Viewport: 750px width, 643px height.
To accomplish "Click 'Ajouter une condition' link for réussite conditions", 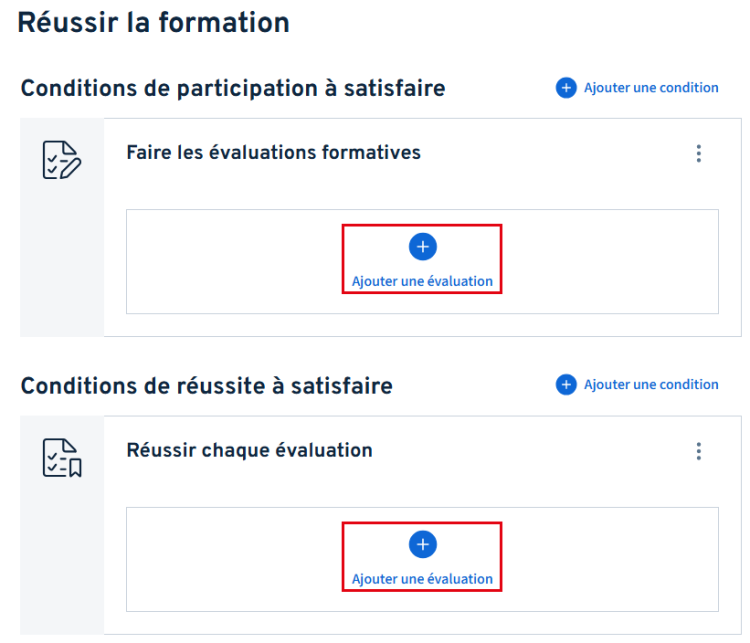I will click(651, 385).
